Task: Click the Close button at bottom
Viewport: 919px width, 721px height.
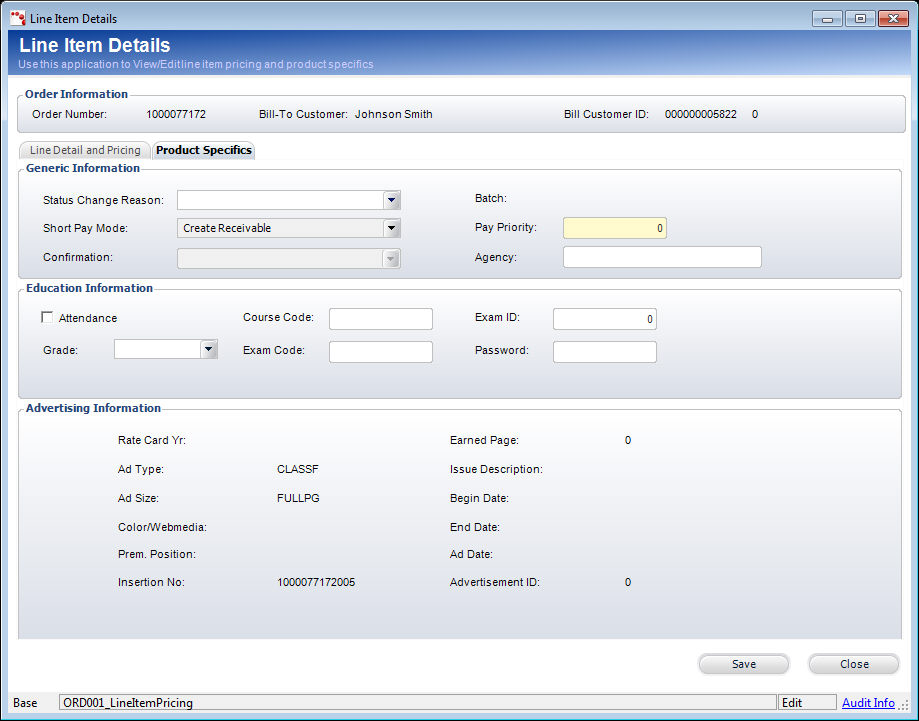Action: point(853,664)
